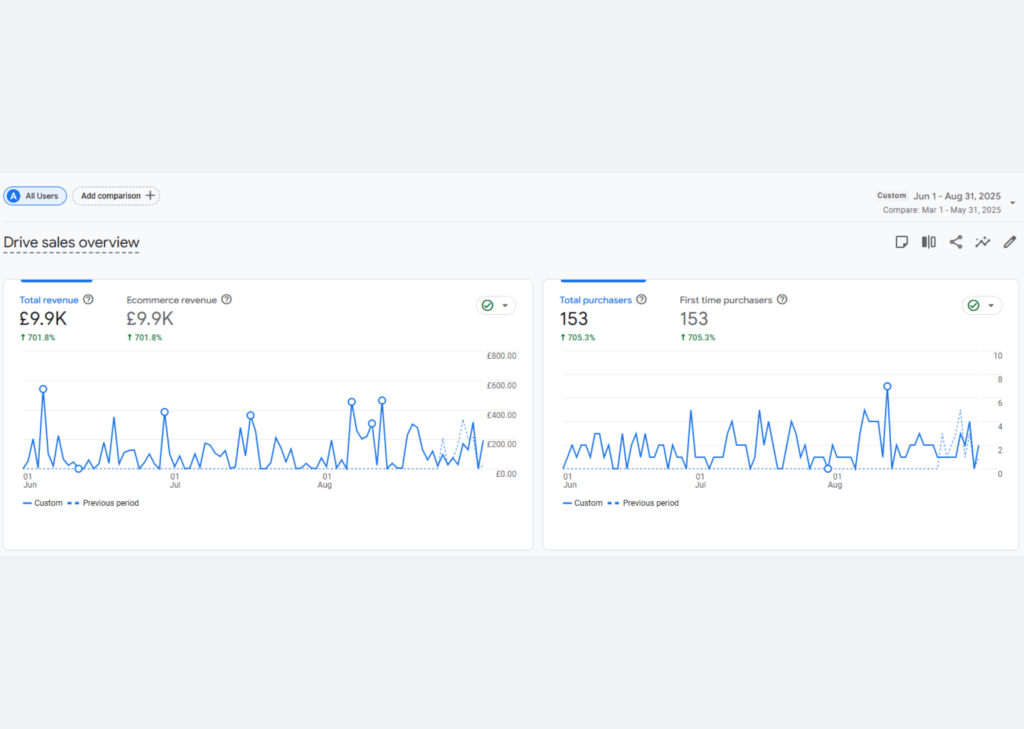Open the date range dropdown arrow

tap(1012, 203)
